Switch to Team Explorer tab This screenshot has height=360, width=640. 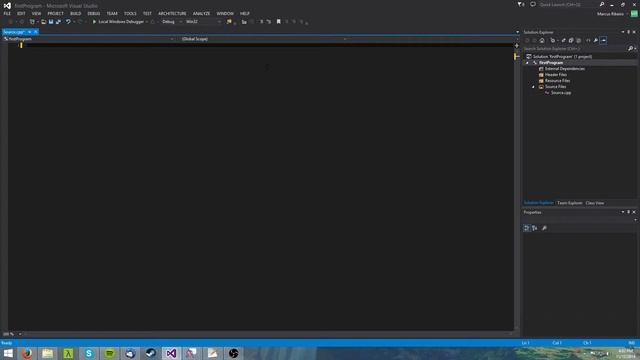click(x=569, y=203)
